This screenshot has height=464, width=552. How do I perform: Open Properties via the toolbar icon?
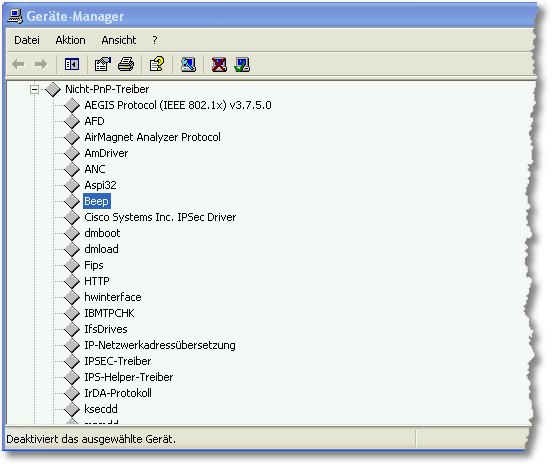(102, 64)
